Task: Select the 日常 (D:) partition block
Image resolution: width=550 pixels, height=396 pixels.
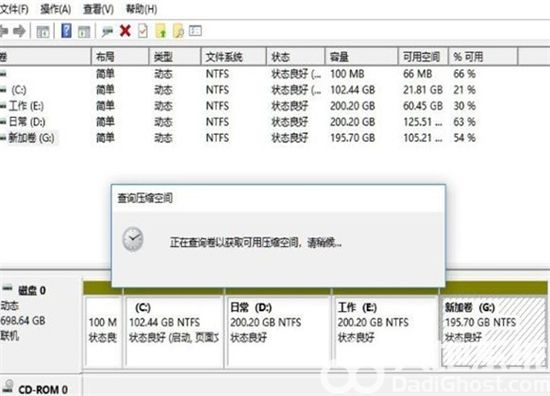Action: 279,331
